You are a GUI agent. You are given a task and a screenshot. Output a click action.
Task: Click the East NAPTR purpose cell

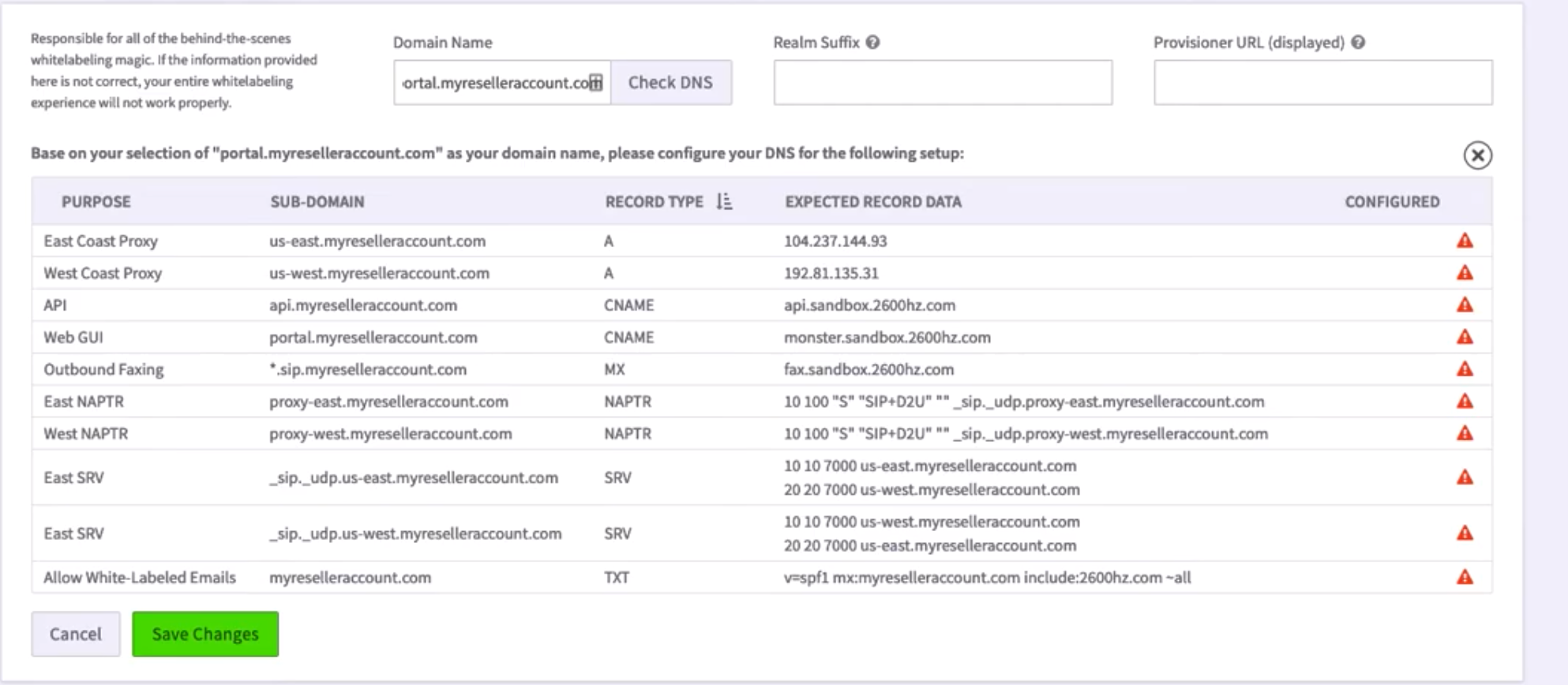[x=84, y=402]
